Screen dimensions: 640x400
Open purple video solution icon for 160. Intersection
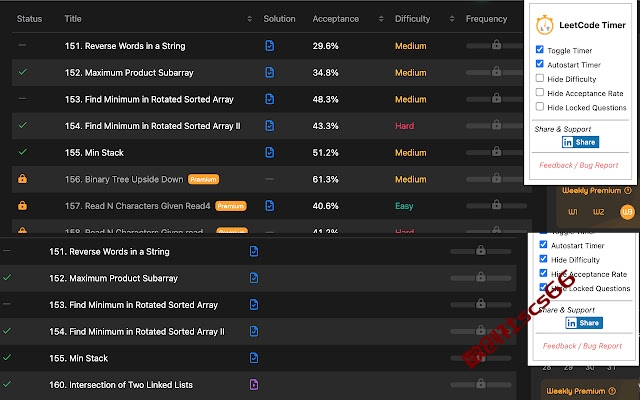pyautogui.click(x=254, y=384)
